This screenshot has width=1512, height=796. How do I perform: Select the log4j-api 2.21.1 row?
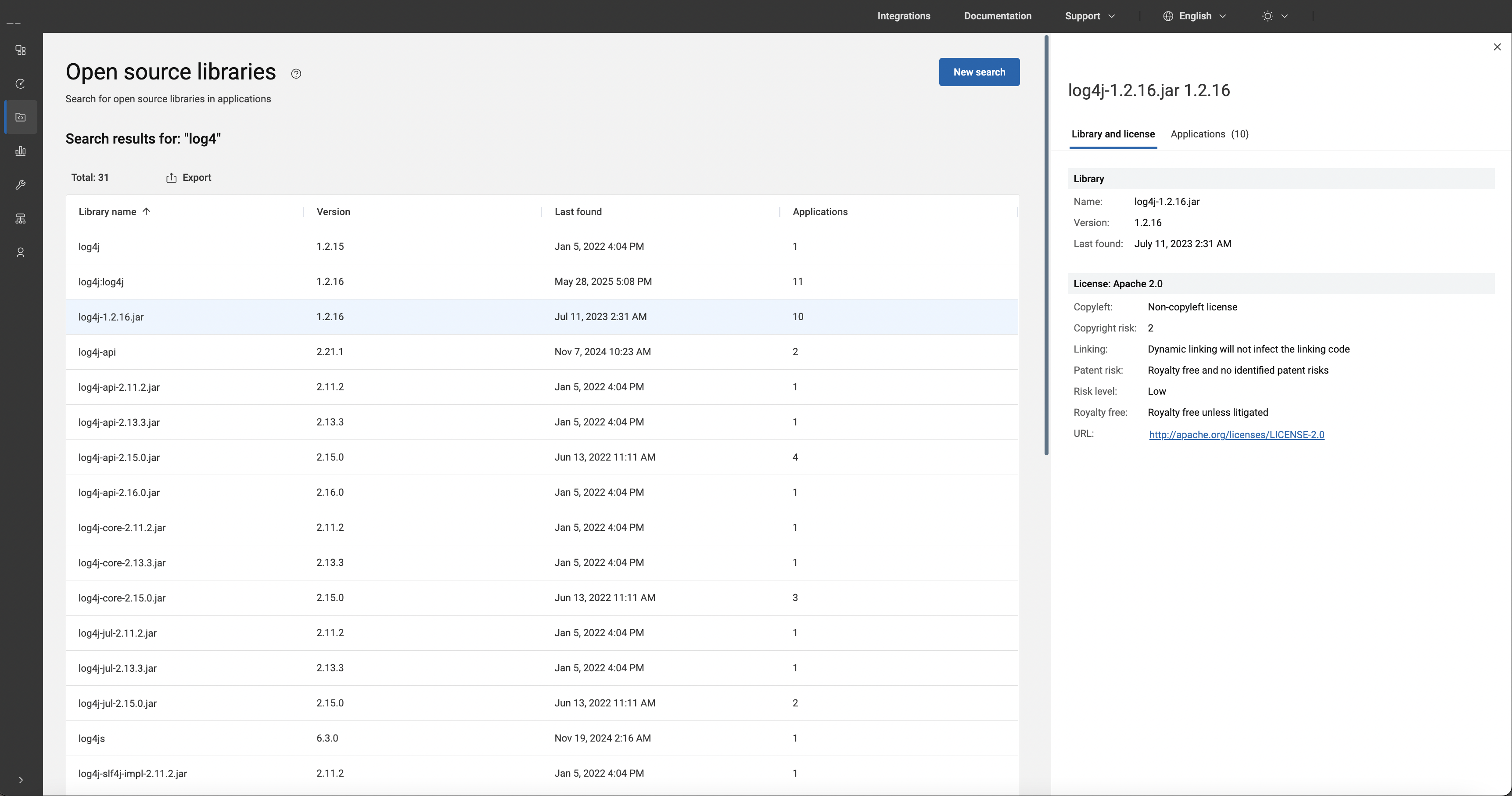click(x=542, y=352)
